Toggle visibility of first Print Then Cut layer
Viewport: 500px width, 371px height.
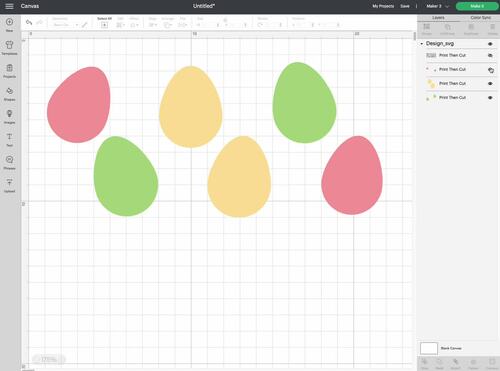[490, 55]
